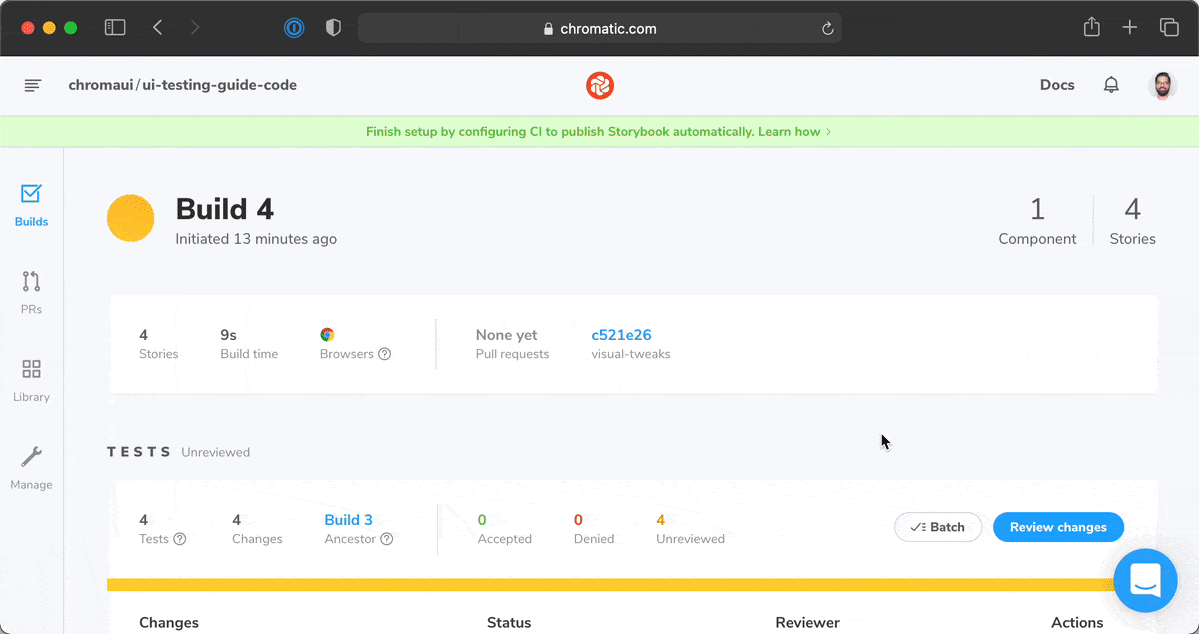Click the chromatic.com address bar
This screenshot has height=634, width=1199.
click(x=600, y=29)
